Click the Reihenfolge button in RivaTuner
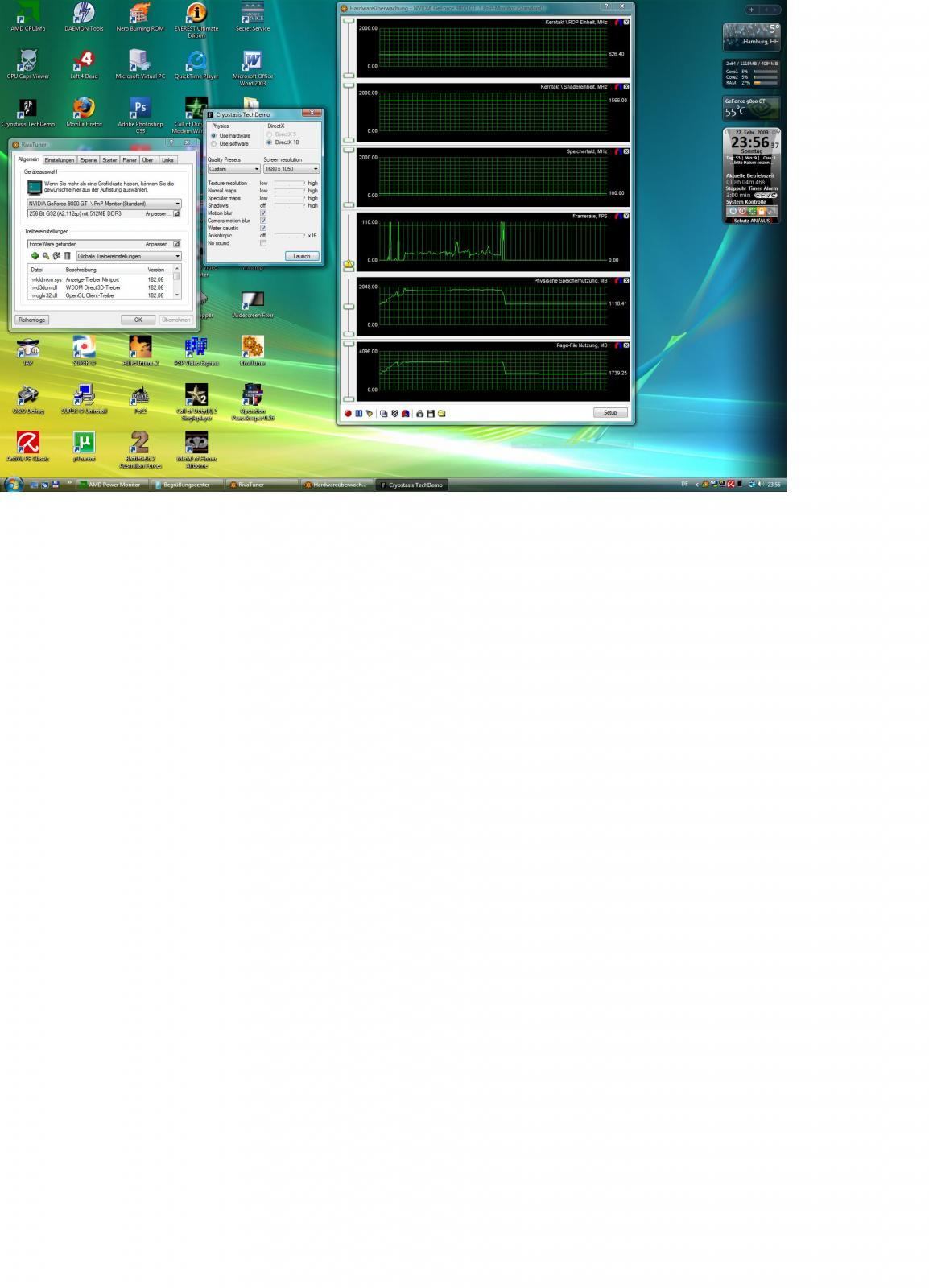 tap(32, 320)
